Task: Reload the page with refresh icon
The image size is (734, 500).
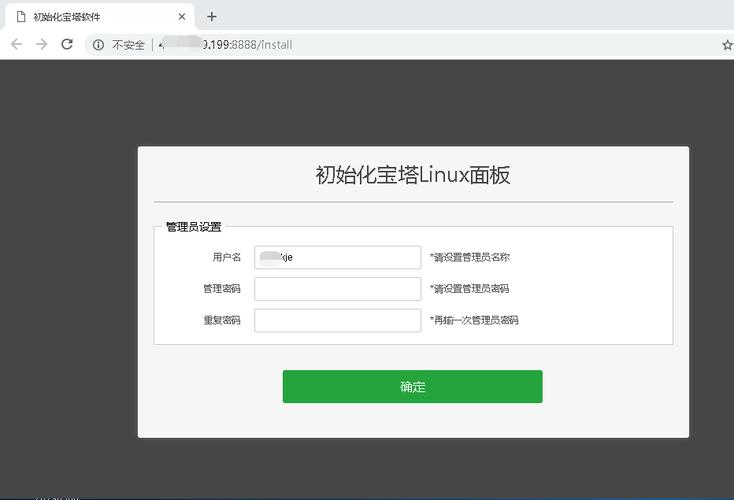Action: (x=67, y=44)
